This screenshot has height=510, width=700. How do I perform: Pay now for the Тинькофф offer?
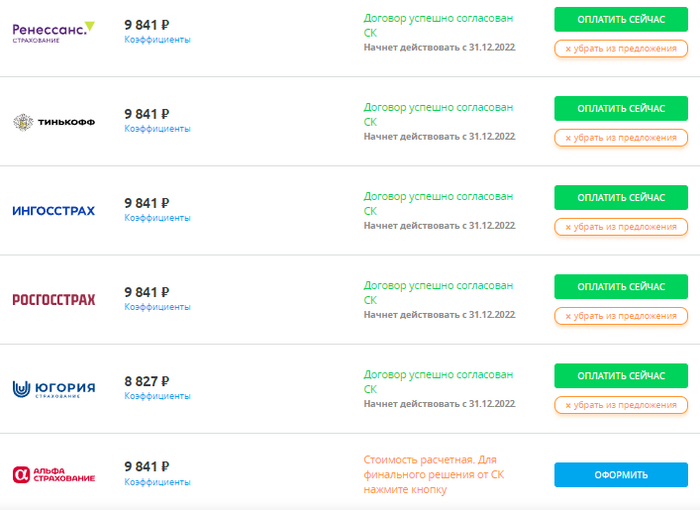(620, 108)
